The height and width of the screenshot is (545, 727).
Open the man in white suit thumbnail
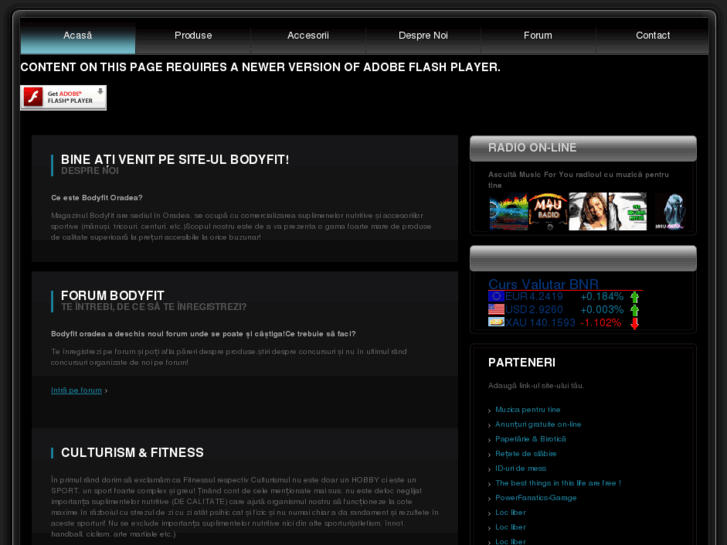click(627, 212)
